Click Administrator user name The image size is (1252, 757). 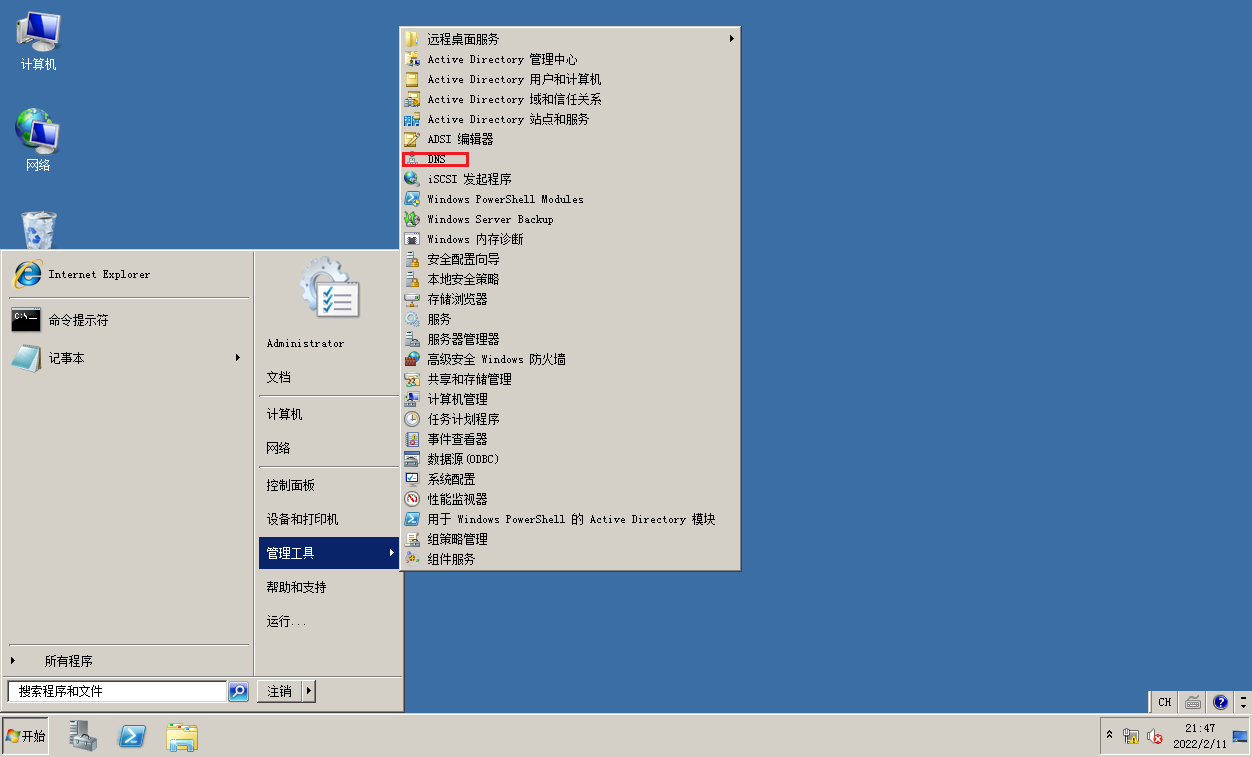click(x=305, y=343)
